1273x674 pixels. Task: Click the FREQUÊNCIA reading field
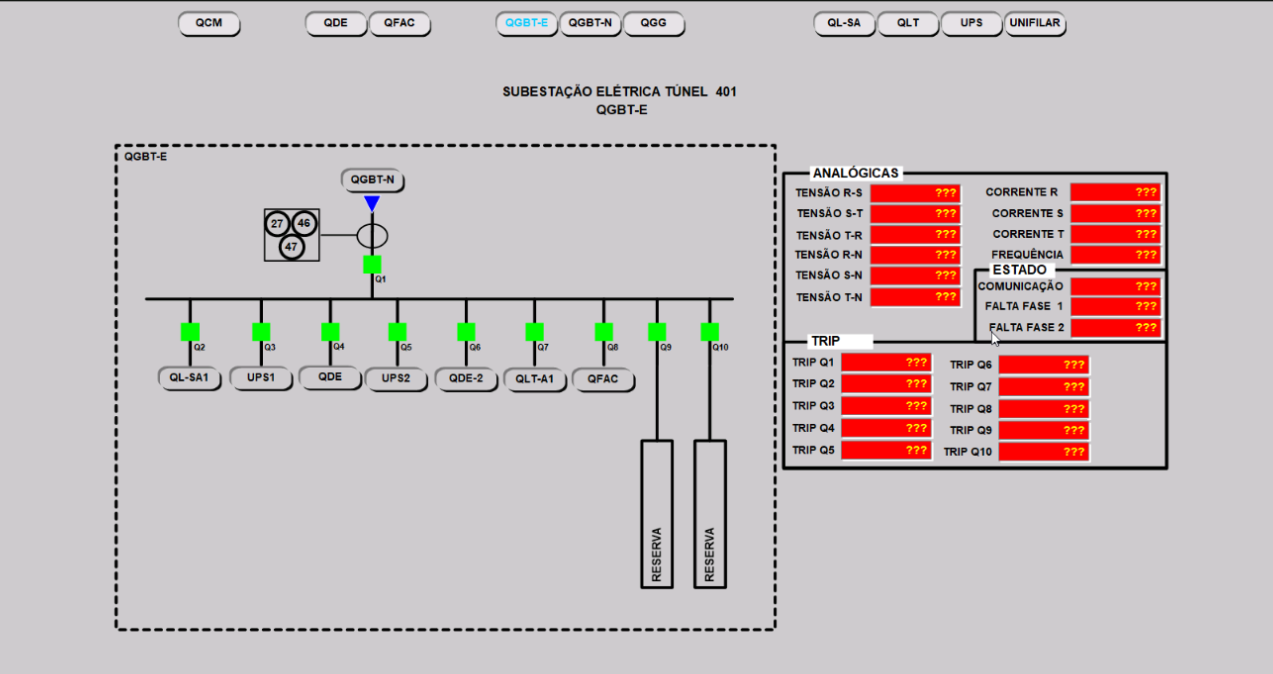(x=1115, y=255)
